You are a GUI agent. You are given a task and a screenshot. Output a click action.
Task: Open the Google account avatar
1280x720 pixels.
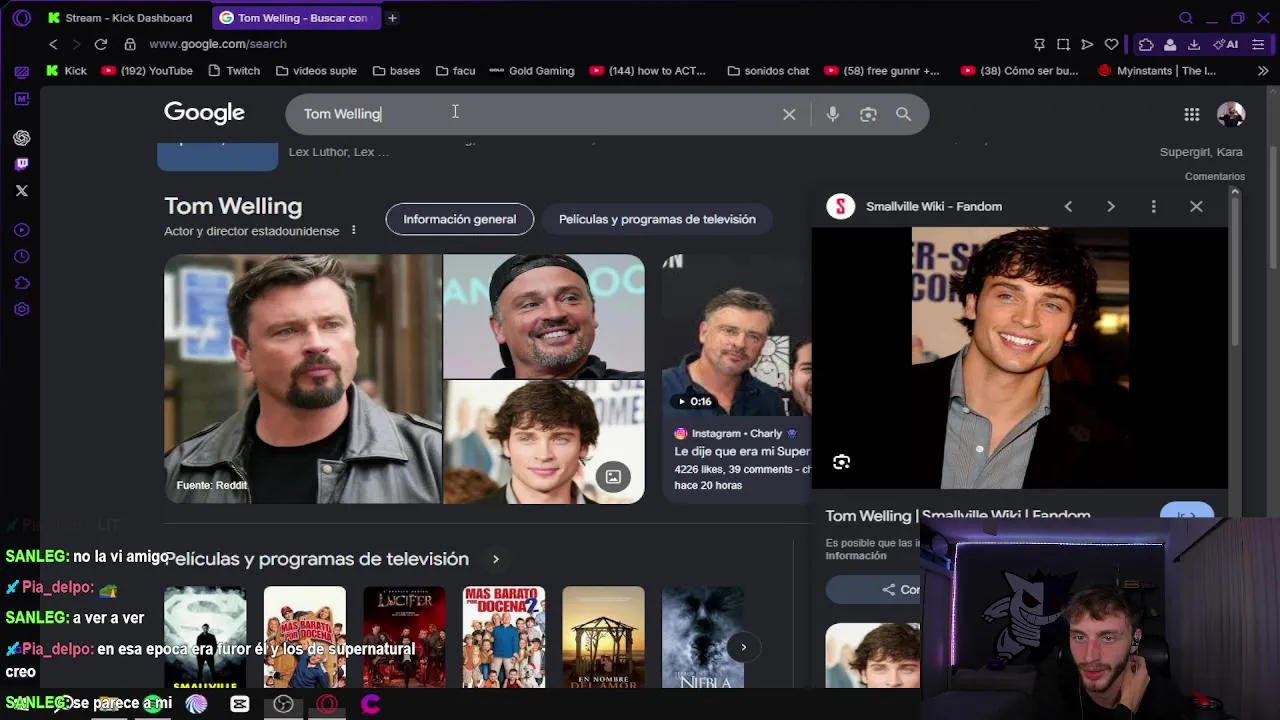pyautogui.click(x=1231, y=114)
